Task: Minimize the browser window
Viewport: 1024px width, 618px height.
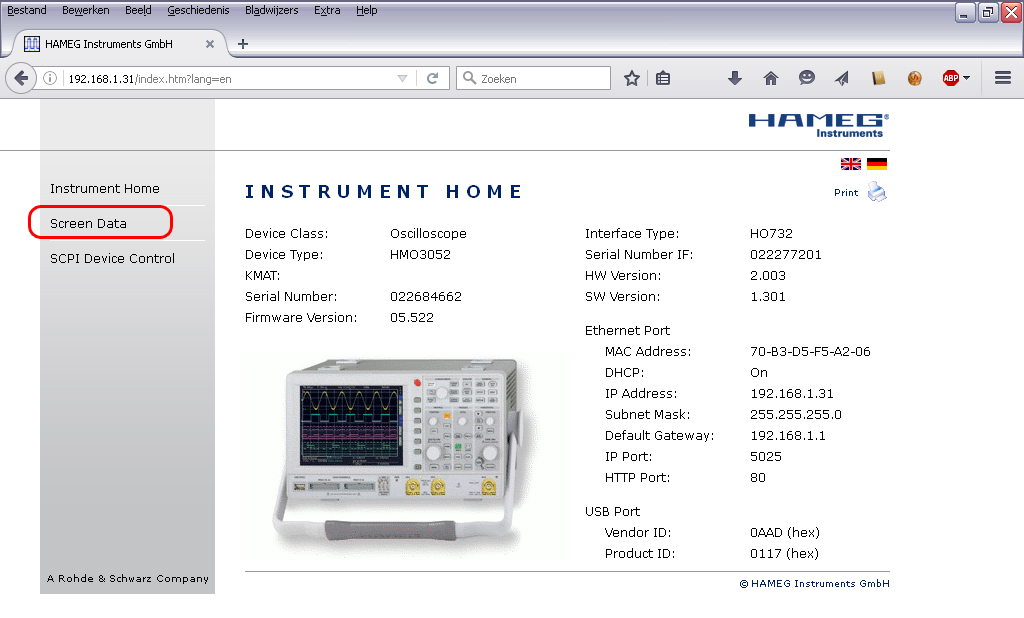Action: coord(965,12)
